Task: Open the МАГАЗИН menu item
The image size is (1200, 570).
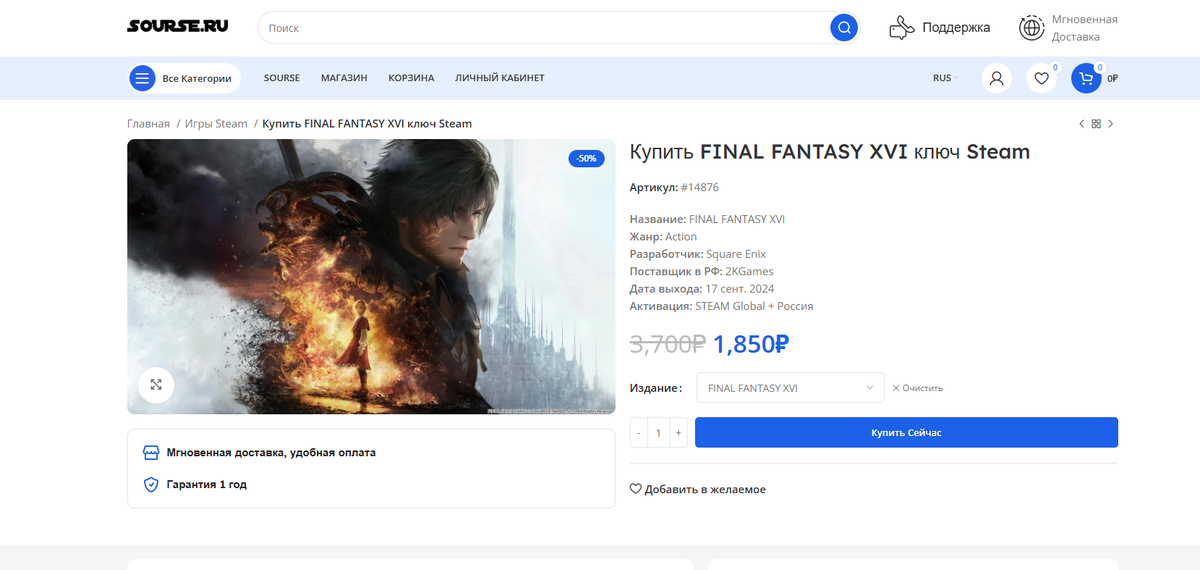Action: (344, 78)
